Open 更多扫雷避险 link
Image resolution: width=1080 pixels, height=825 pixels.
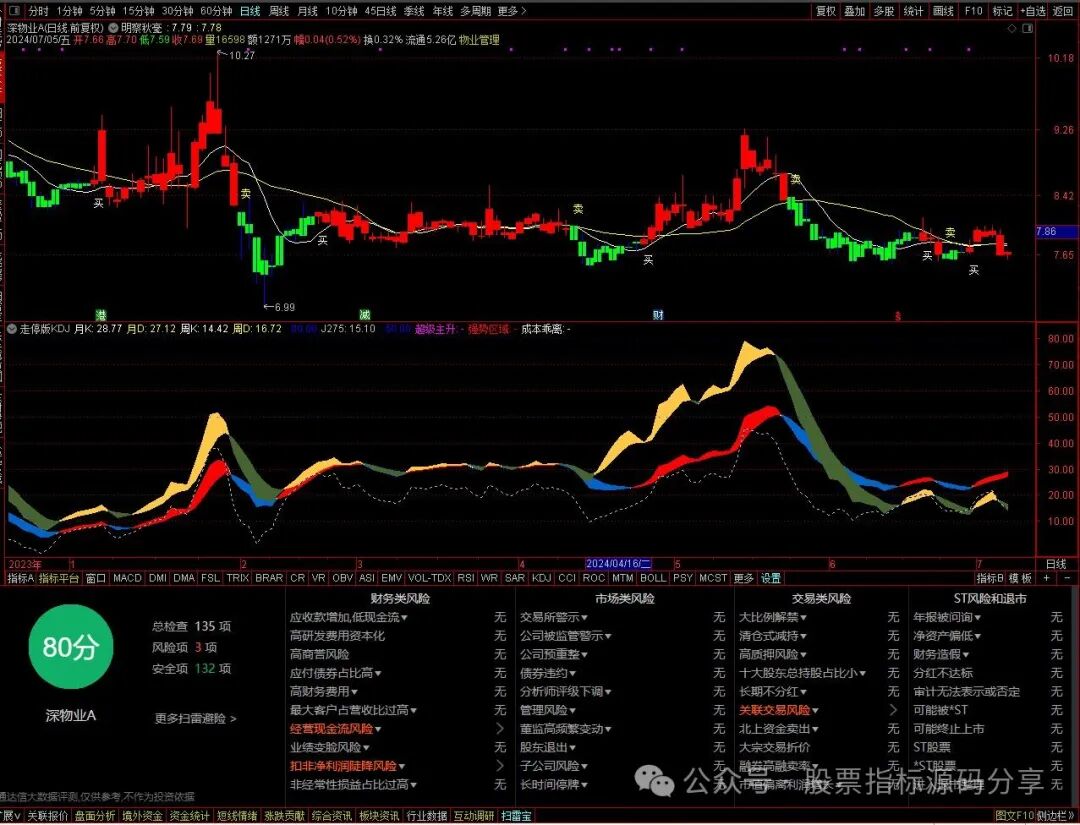point(196,718)
